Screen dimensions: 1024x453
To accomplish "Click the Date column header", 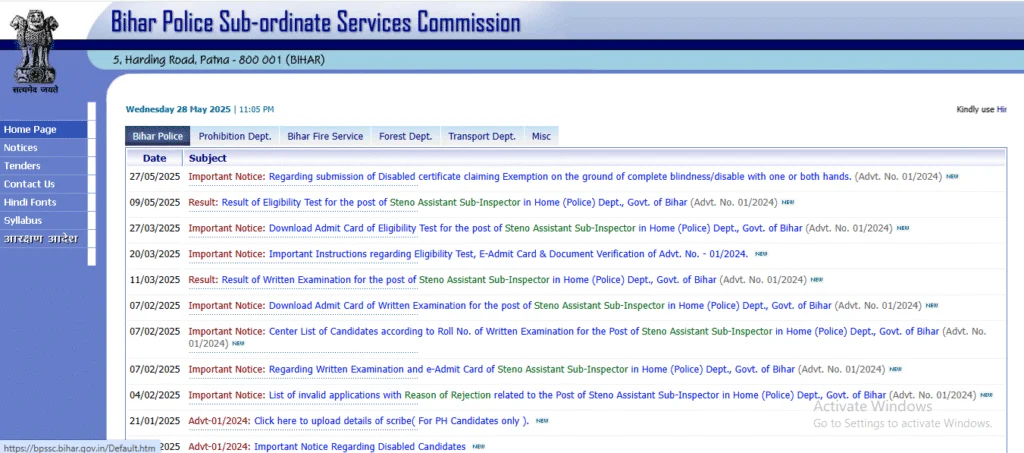I will (155, 158).
